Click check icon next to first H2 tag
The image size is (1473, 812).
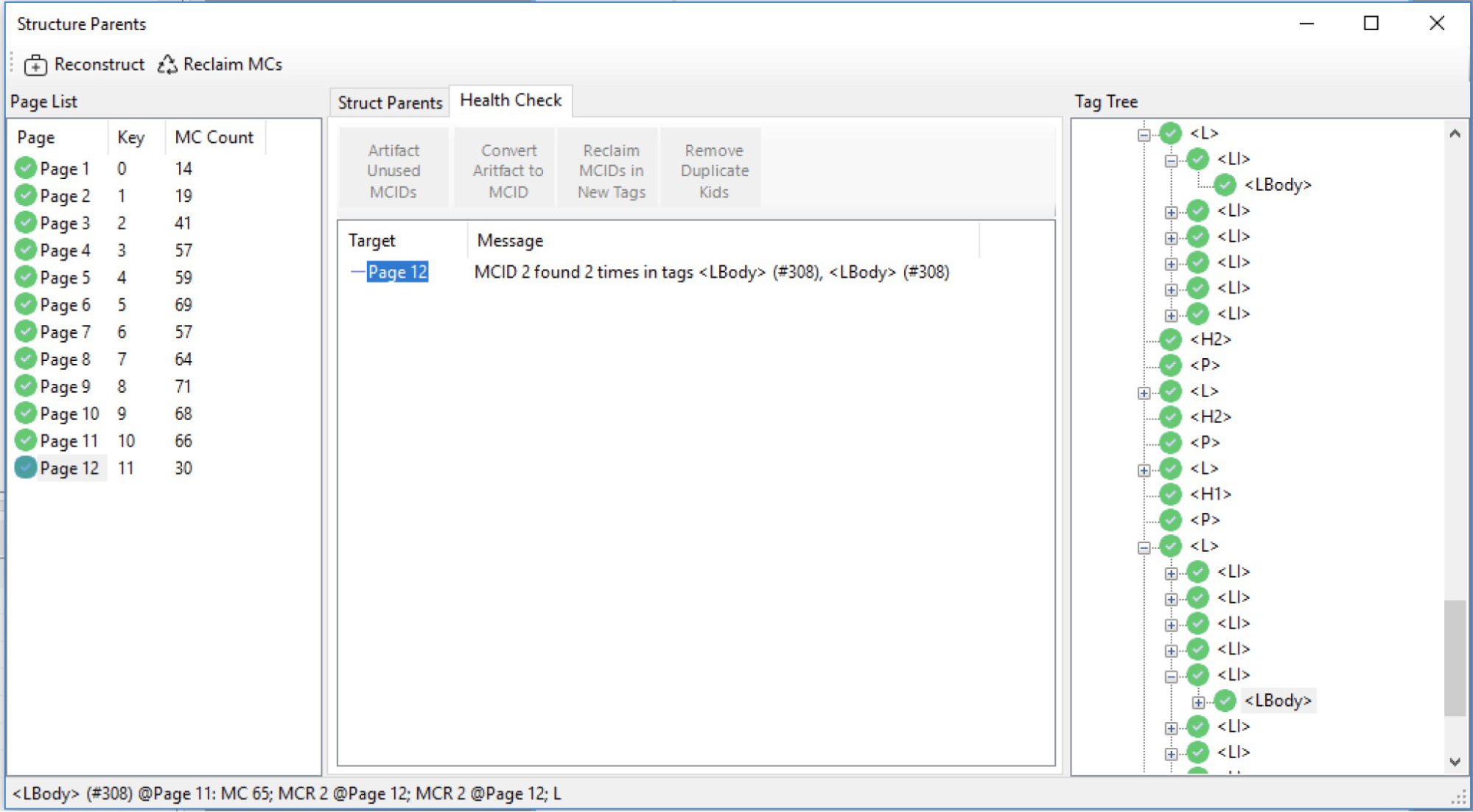(x=1170, y=339)
